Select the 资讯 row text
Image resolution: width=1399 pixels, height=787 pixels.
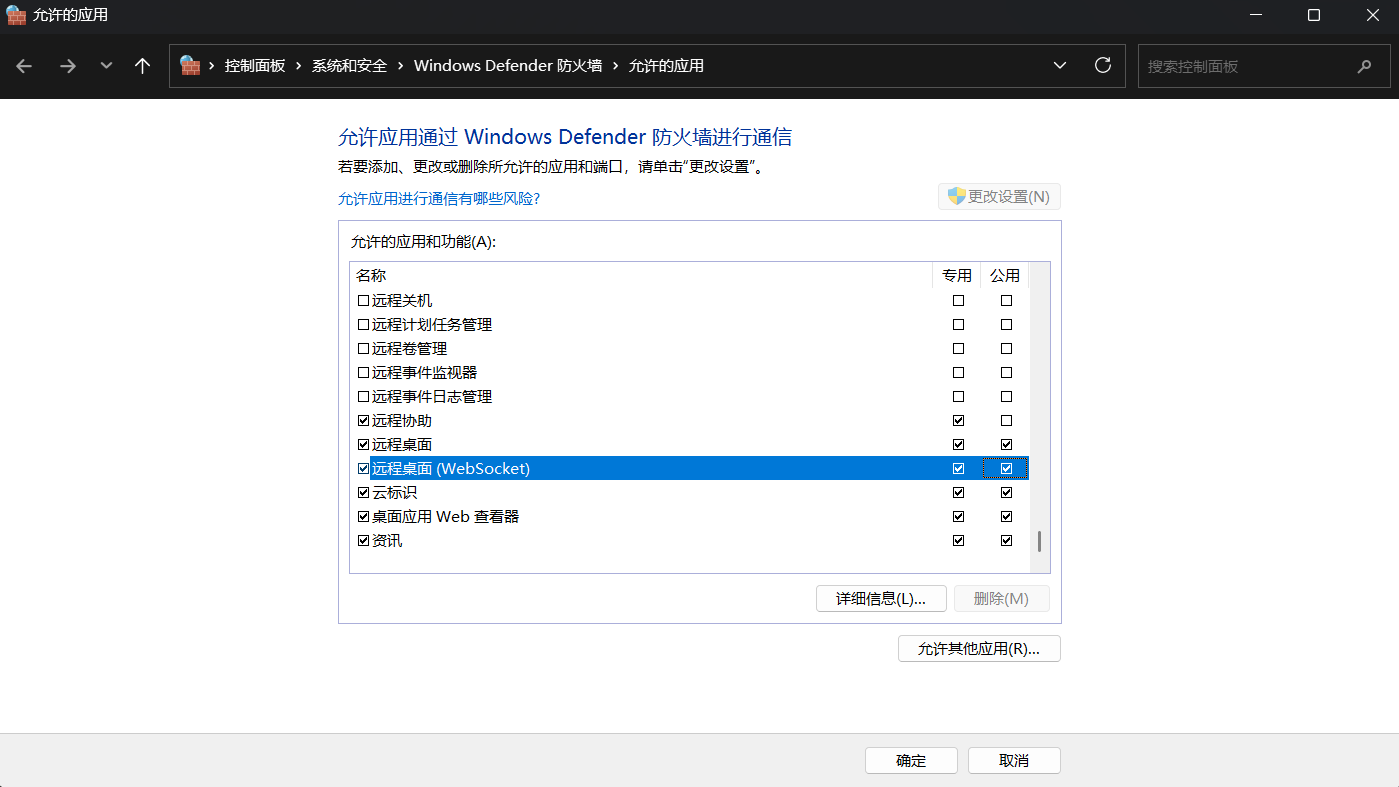tap(387, 541)
